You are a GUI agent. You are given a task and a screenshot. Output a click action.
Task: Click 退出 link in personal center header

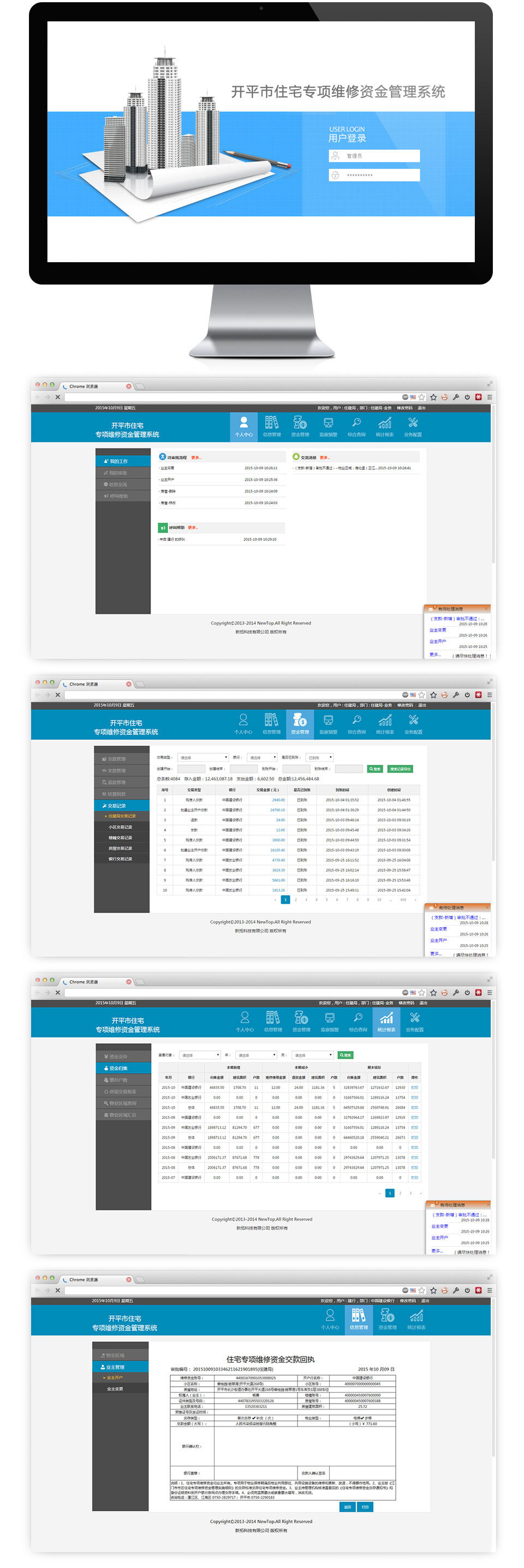421,408
